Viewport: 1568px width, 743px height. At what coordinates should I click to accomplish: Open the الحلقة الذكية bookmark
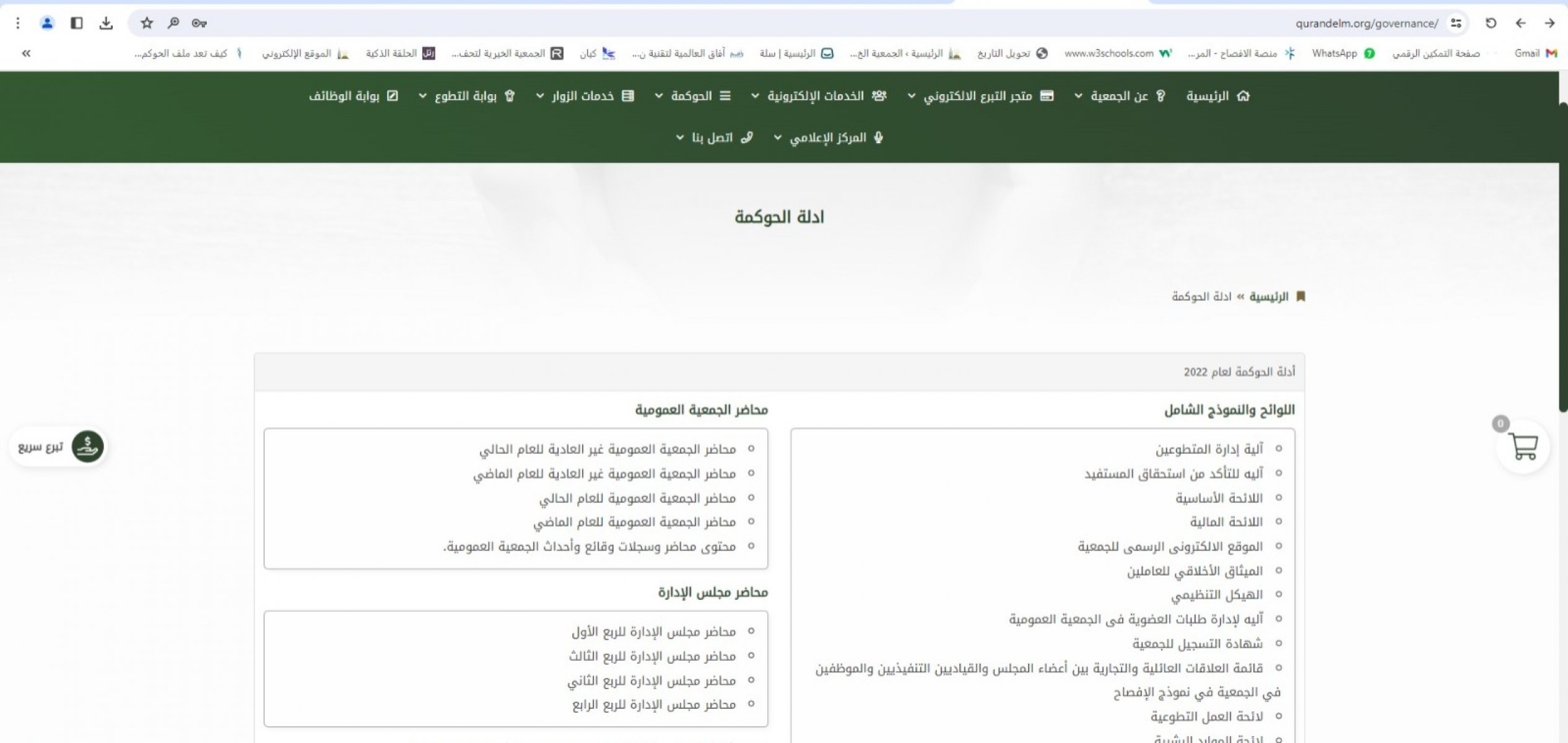point(400,53)
